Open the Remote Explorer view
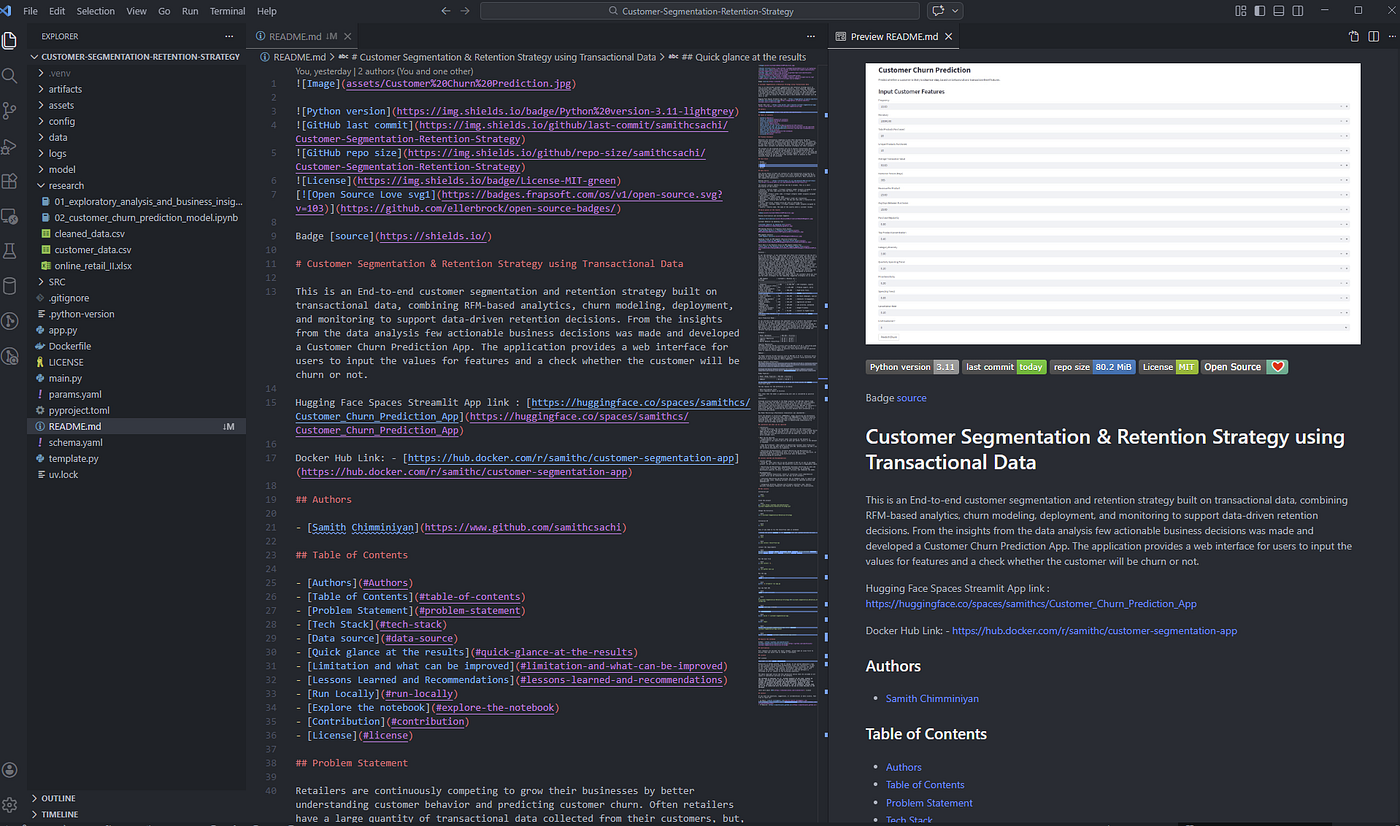The image size is (1400, 826). 10,216
